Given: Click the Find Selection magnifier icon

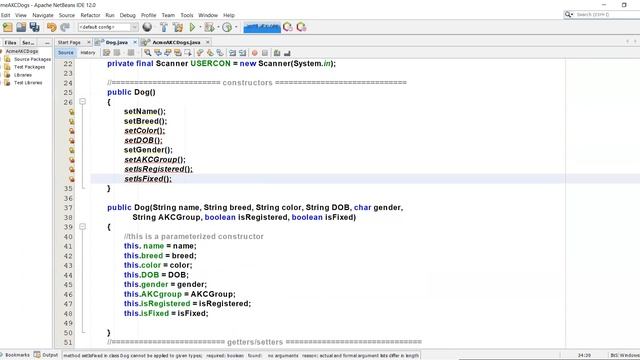Looking at the screenshot, I should pos(147,53).
